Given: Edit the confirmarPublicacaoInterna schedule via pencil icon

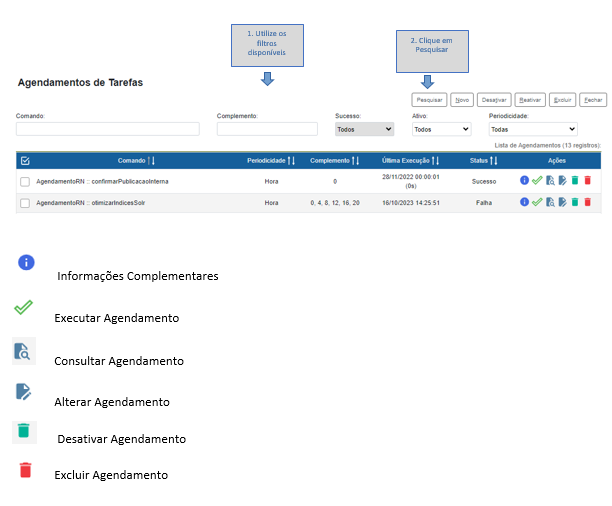Looking at the screenshot, I should point(562,180).
